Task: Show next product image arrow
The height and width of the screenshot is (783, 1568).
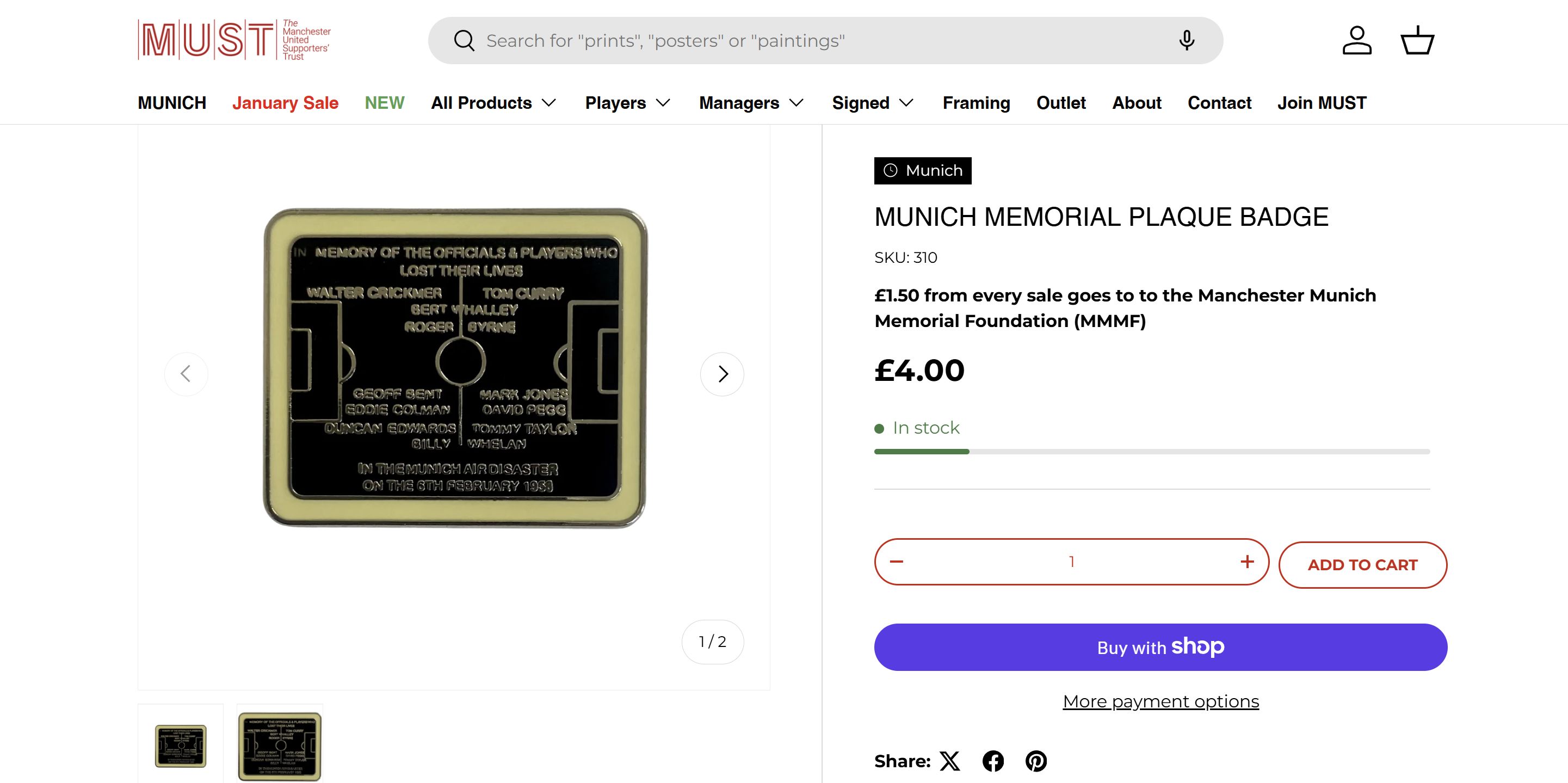Action: 722,374
